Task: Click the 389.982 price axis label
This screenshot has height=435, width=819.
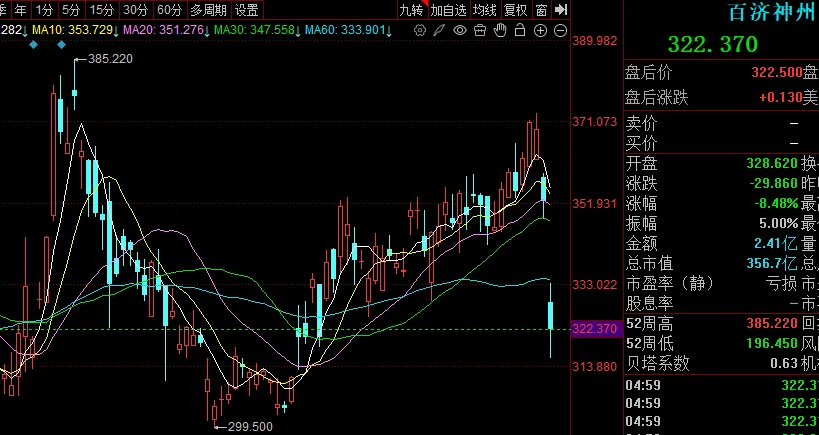Action: tap(595, 41)
